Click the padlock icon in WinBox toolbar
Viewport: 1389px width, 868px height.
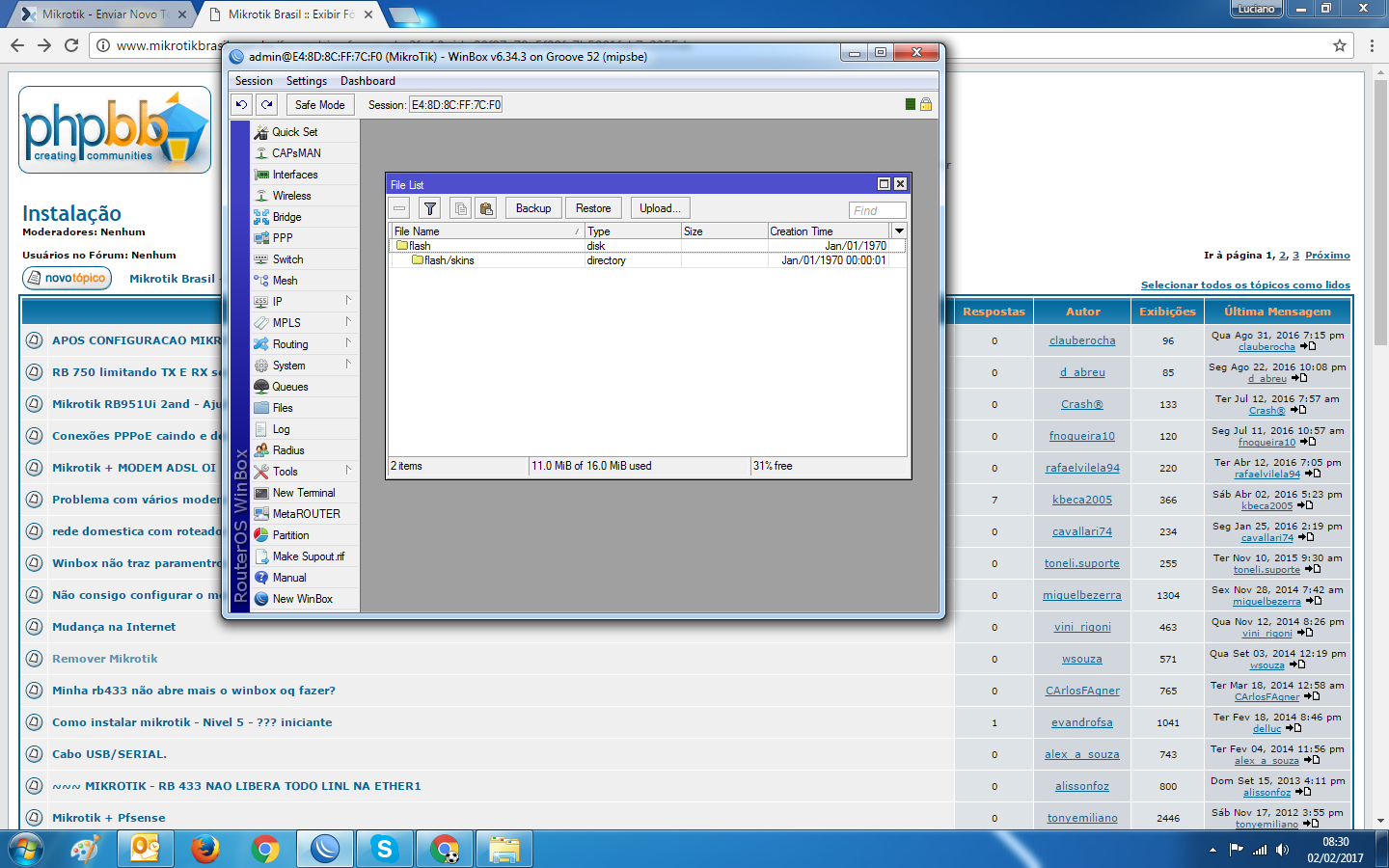coord(926,104)
